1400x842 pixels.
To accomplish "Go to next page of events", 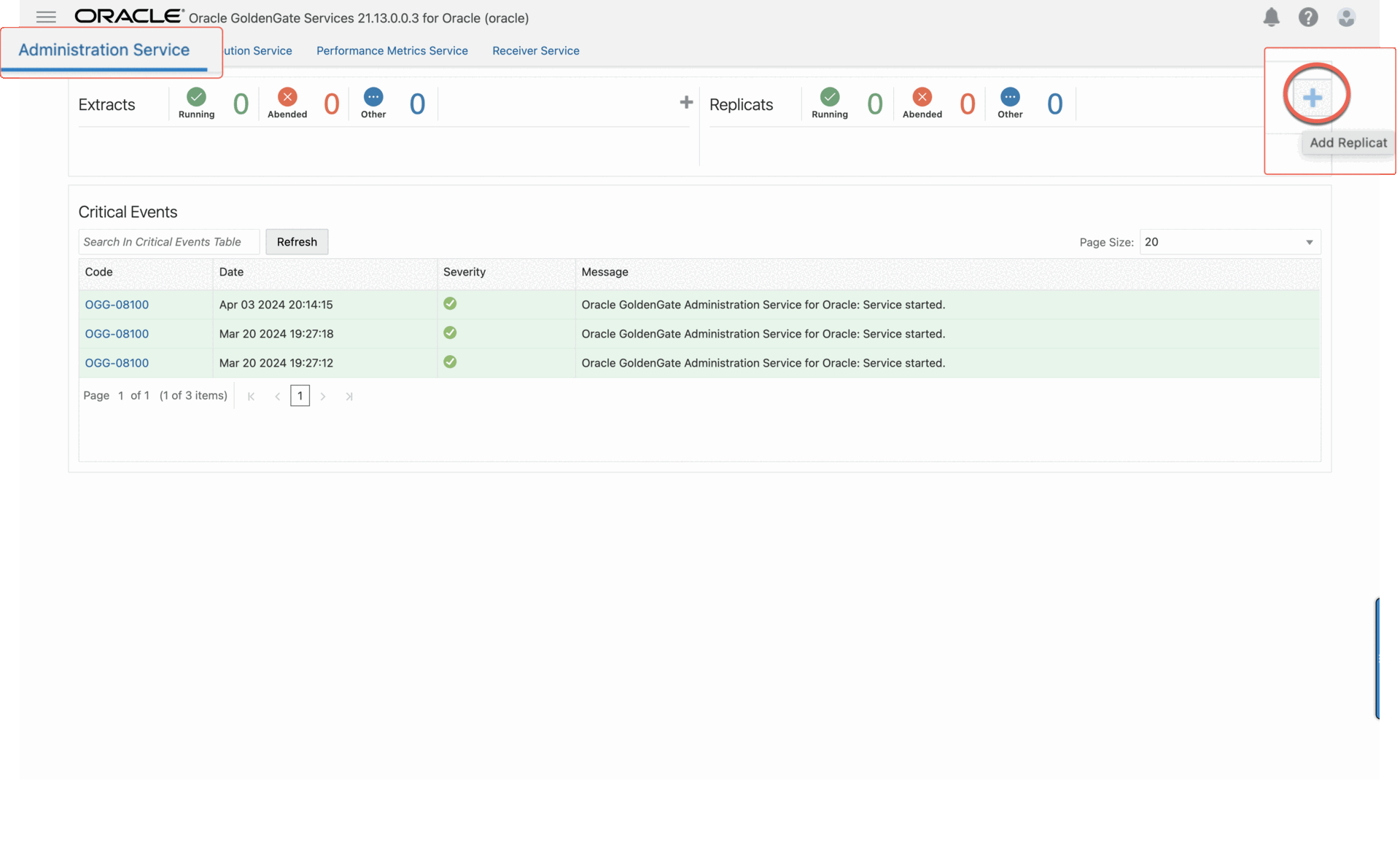I will click(323, 397).
